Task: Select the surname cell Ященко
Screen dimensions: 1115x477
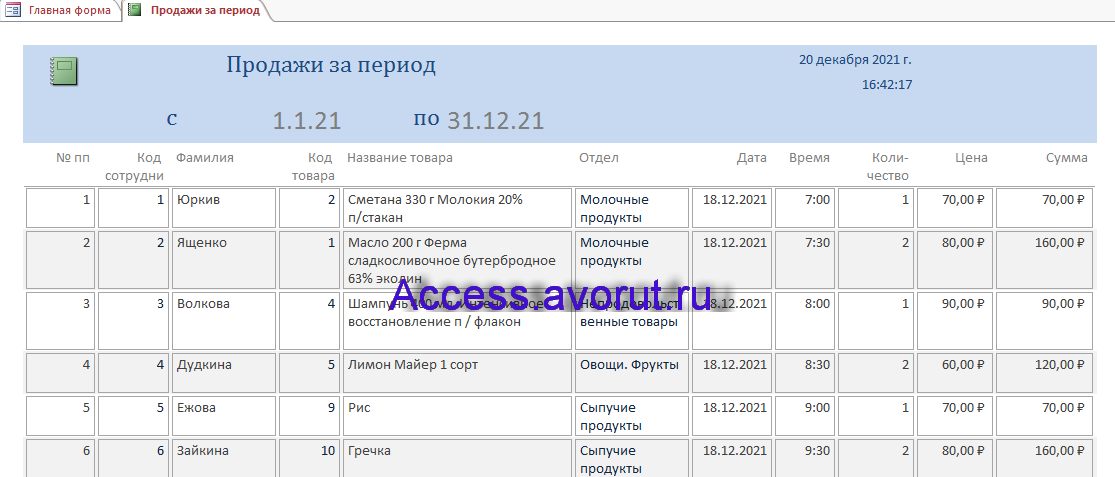Action: click(x=223, y=258)
